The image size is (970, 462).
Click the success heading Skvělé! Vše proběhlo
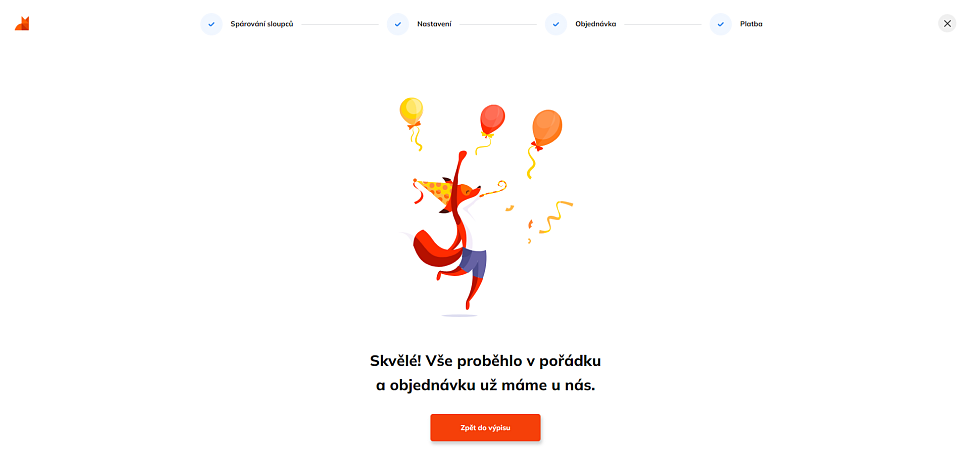(486, 361)
